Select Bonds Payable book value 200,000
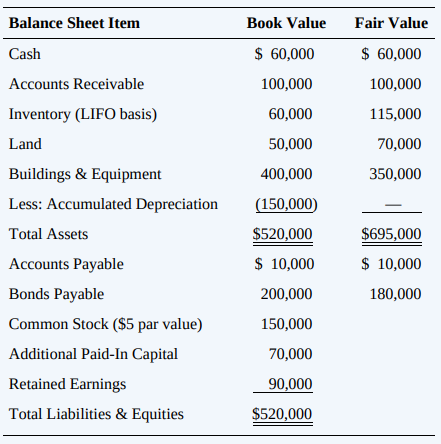Viewport: 441px width, 444px height. [287, 294]
